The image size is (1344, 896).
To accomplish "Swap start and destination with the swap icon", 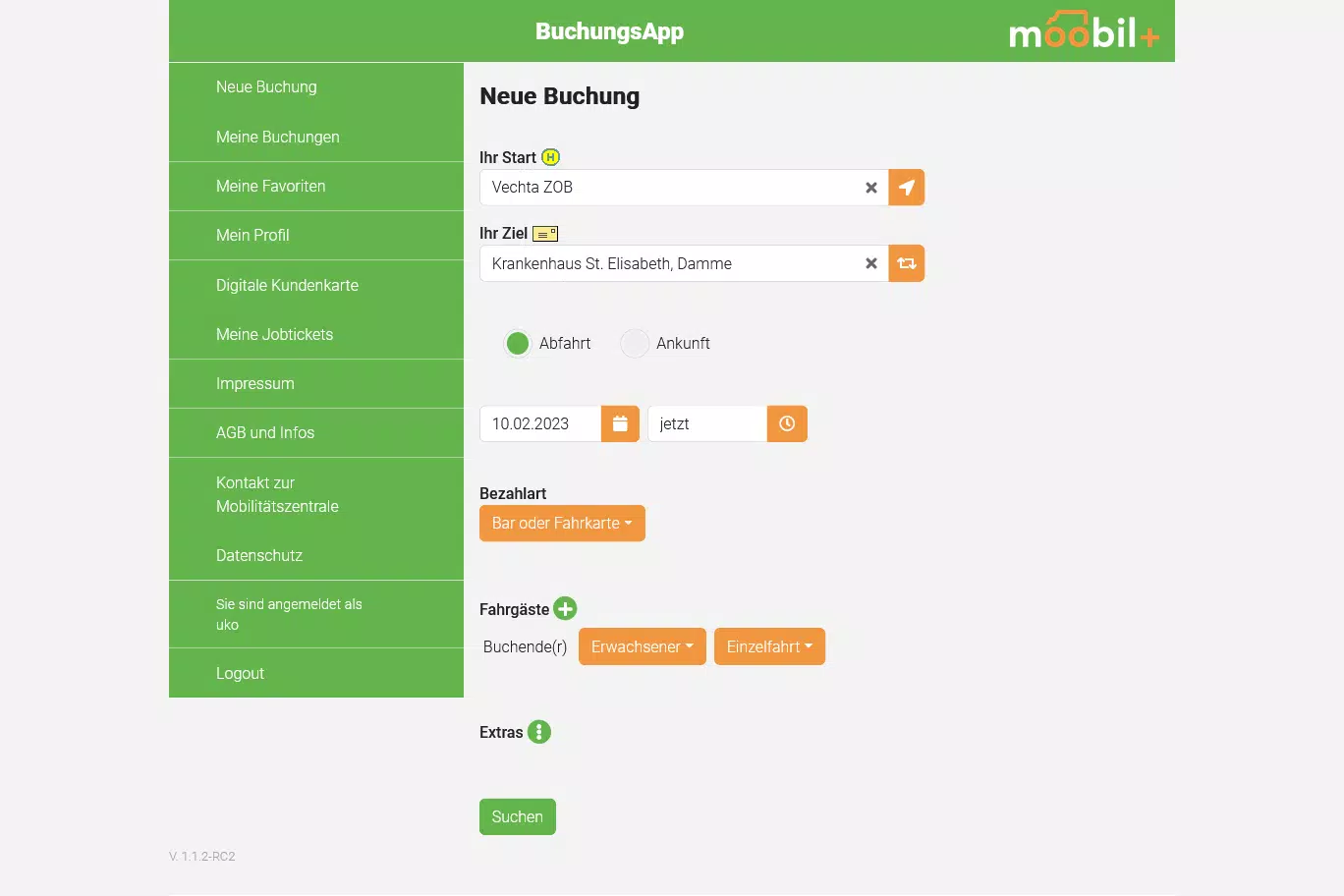I will (906, 263).
